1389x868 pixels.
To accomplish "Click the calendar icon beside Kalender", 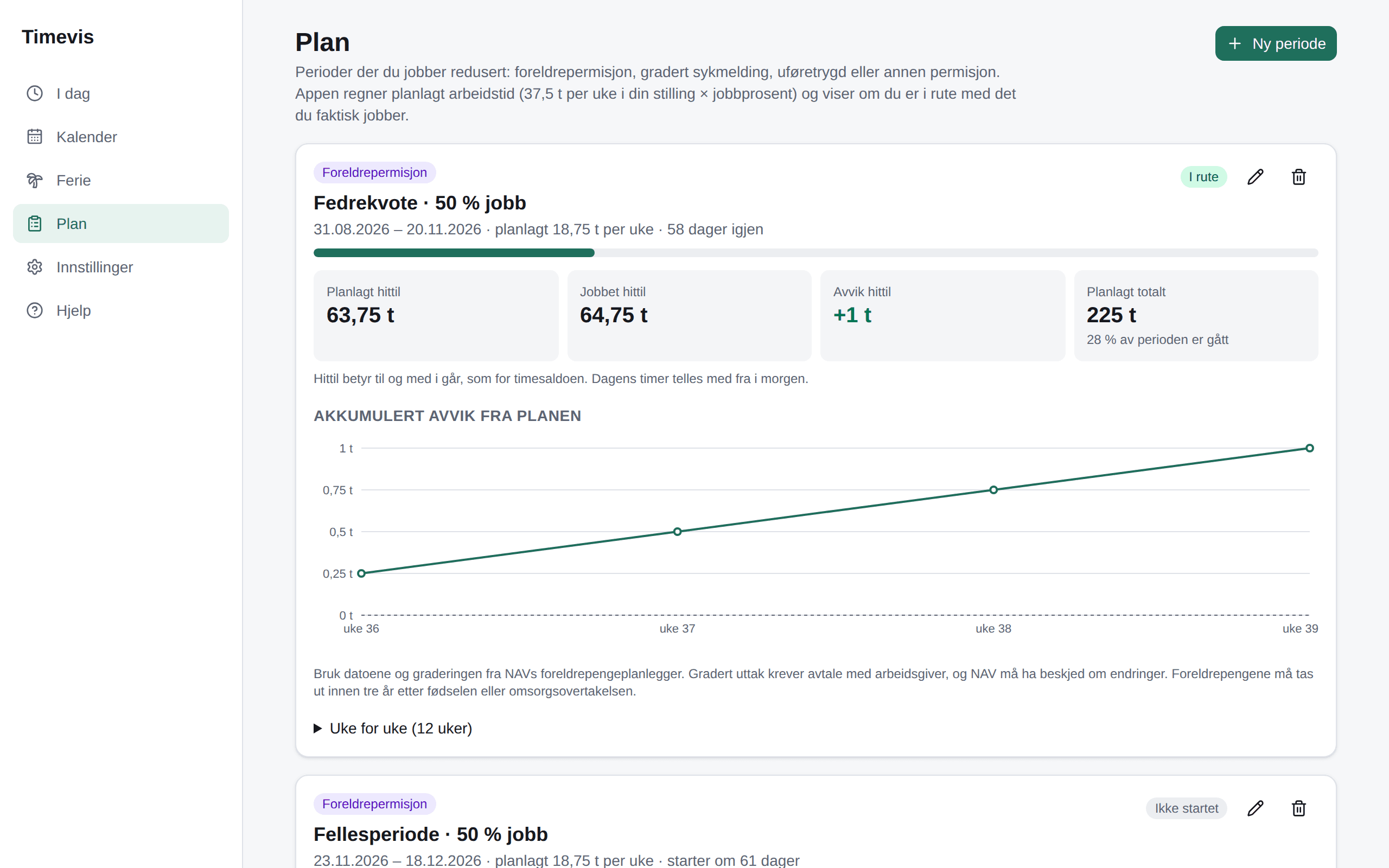I will point(34,137).
